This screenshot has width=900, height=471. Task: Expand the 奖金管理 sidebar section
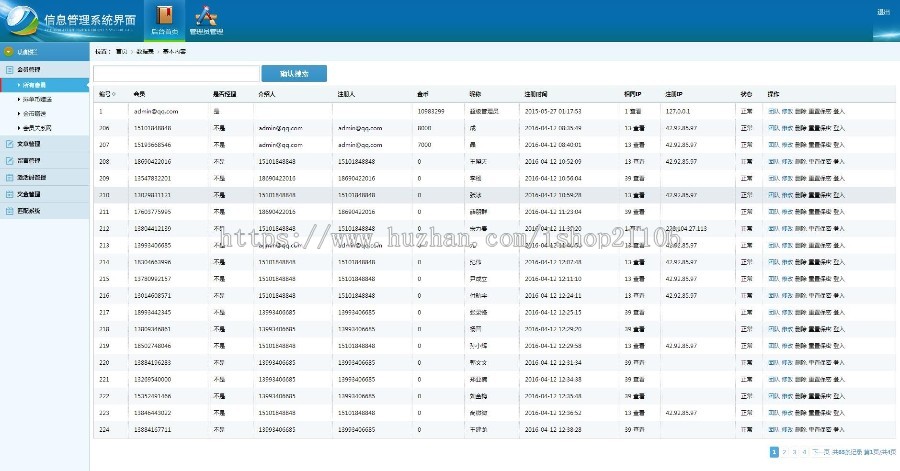point(45,194)
